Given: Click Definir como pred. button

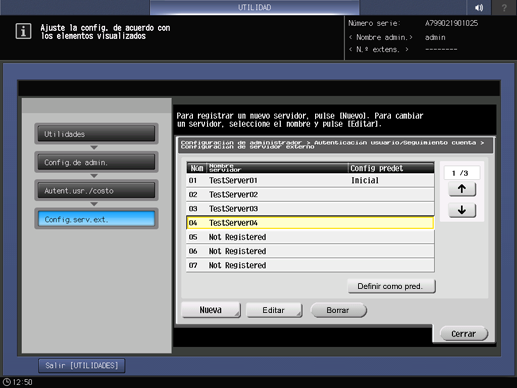Looking at the screenshot, I should (391, 286).
